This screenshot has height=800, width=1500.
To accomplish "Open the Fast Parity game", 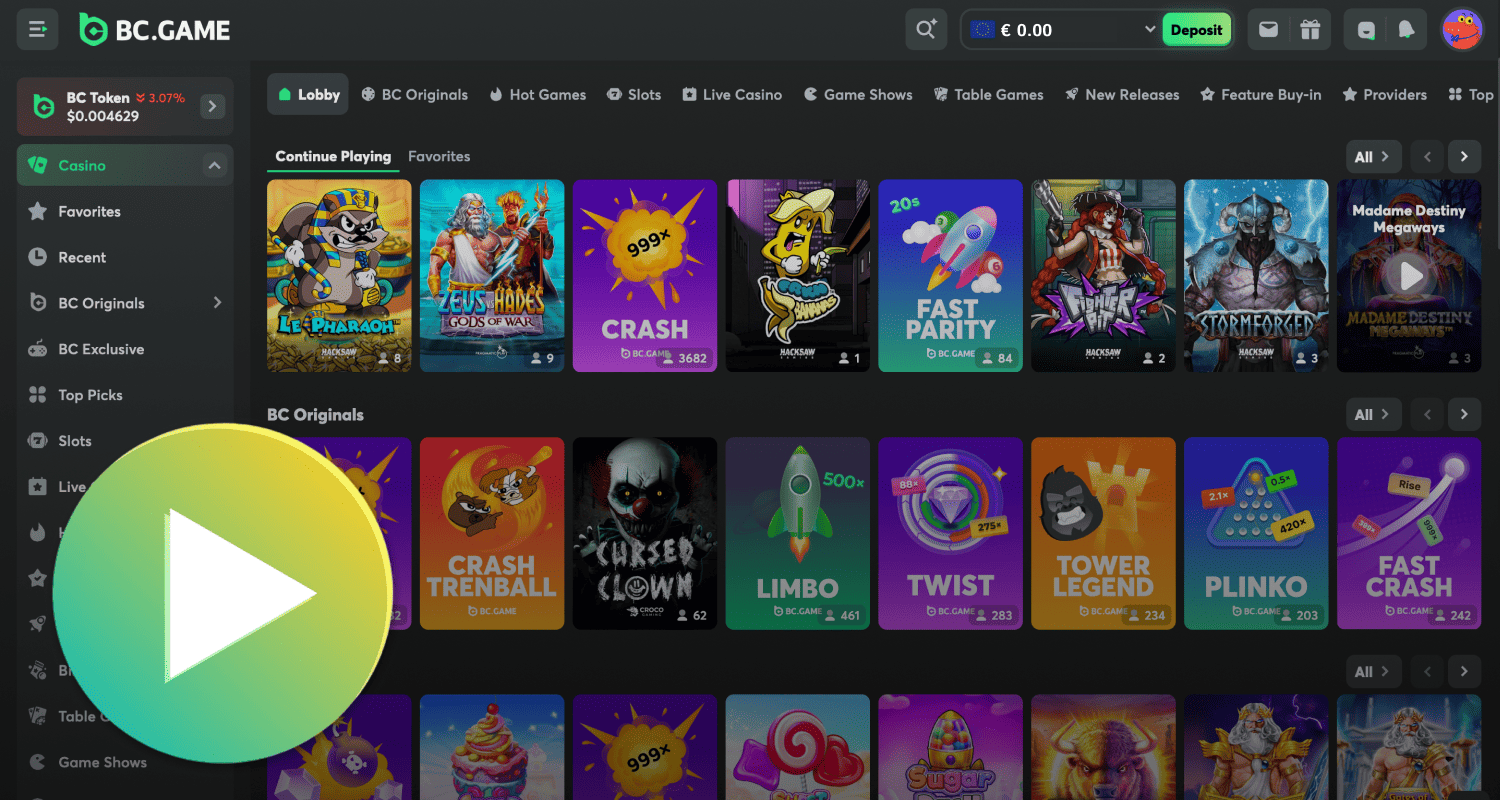I will point(951,276).
